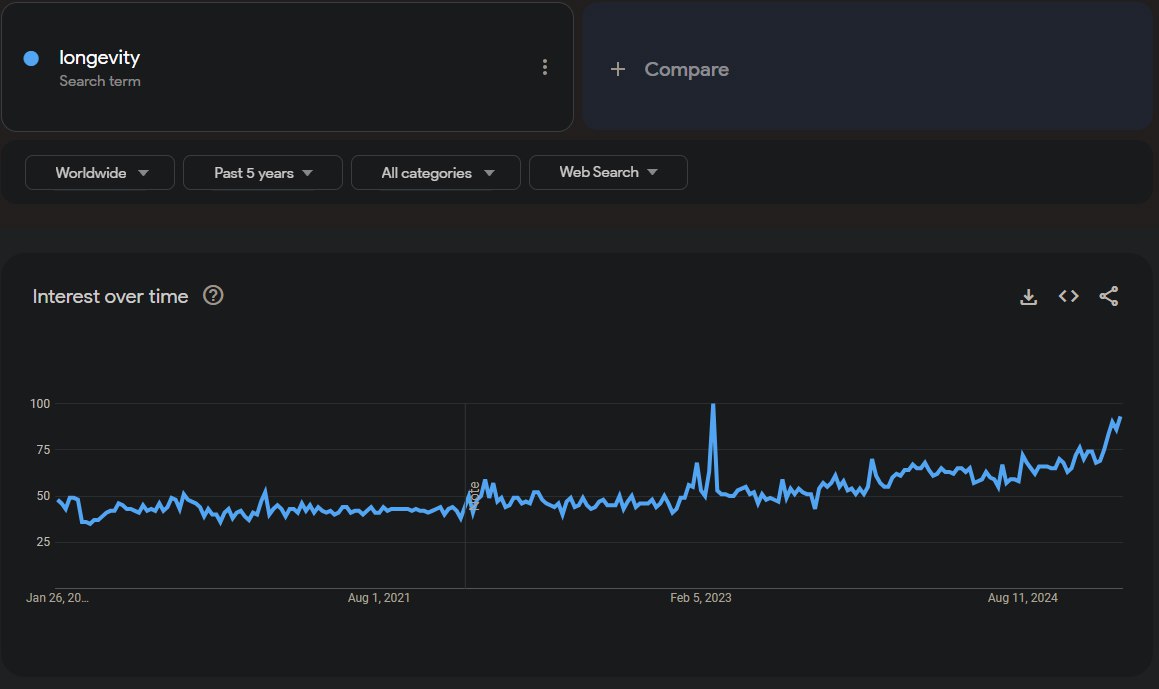
Task: Open the Past 5 years time range dropdown
Action: click(x=263, y=173)
